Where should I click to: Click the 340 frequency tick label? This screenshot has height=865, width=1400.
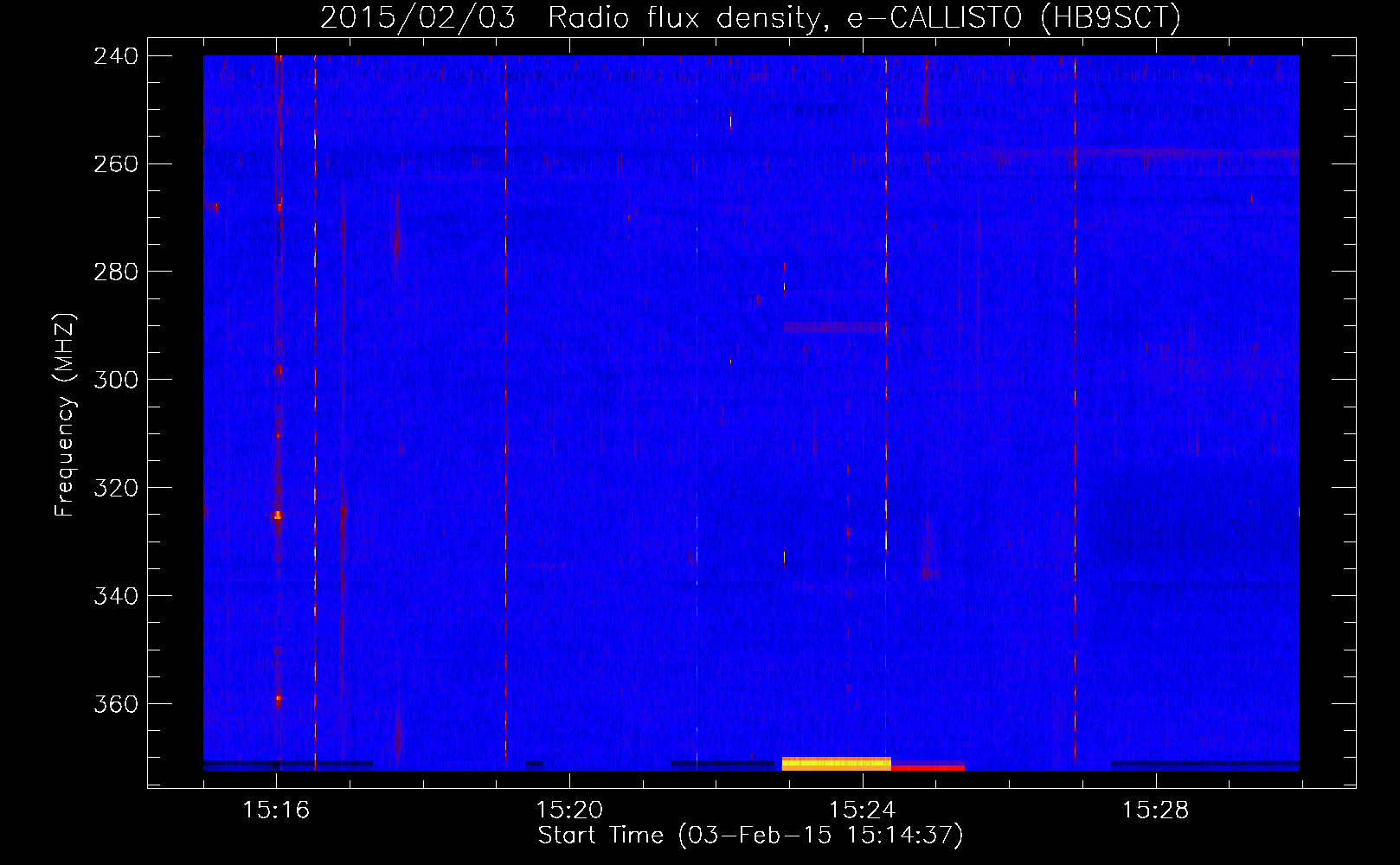click(116, 597)
